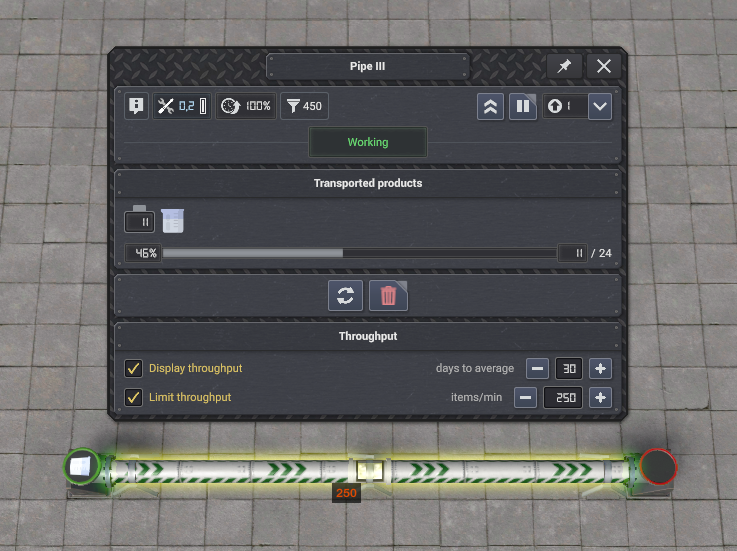Toggle the Display throughput checkbox
The height and width of the screenshot is (551, 737).
(133, 368)
